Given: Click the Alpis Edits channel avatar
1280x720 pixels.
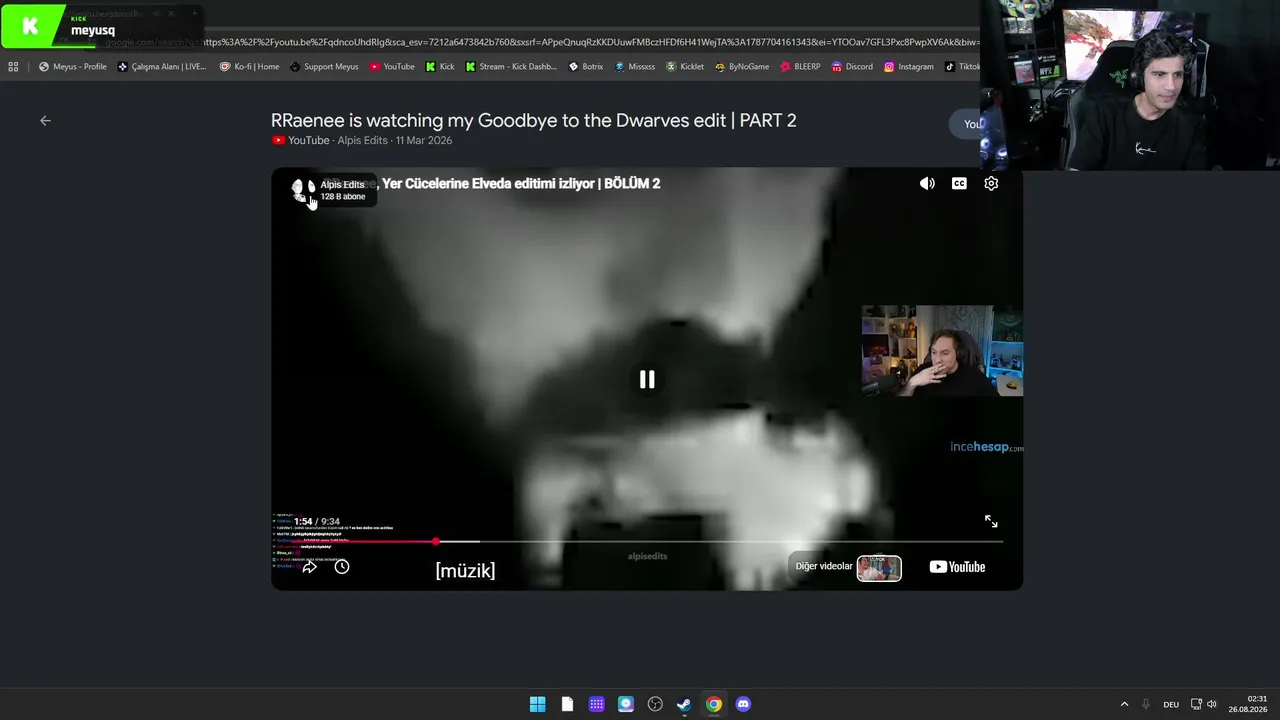Looking at the screenshot, I should click(x=303, y=190).
